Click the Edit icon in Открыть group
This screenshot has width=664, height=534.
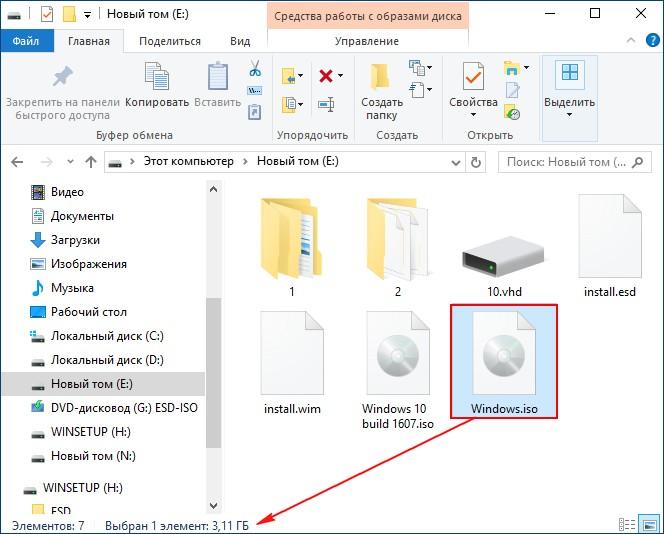[x=512, y=90]
